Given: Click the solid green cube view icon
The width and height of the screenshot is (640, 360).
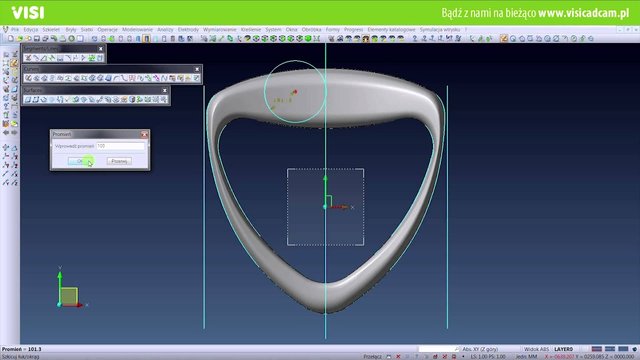Looking at the screenshot, I should point(308,38).
